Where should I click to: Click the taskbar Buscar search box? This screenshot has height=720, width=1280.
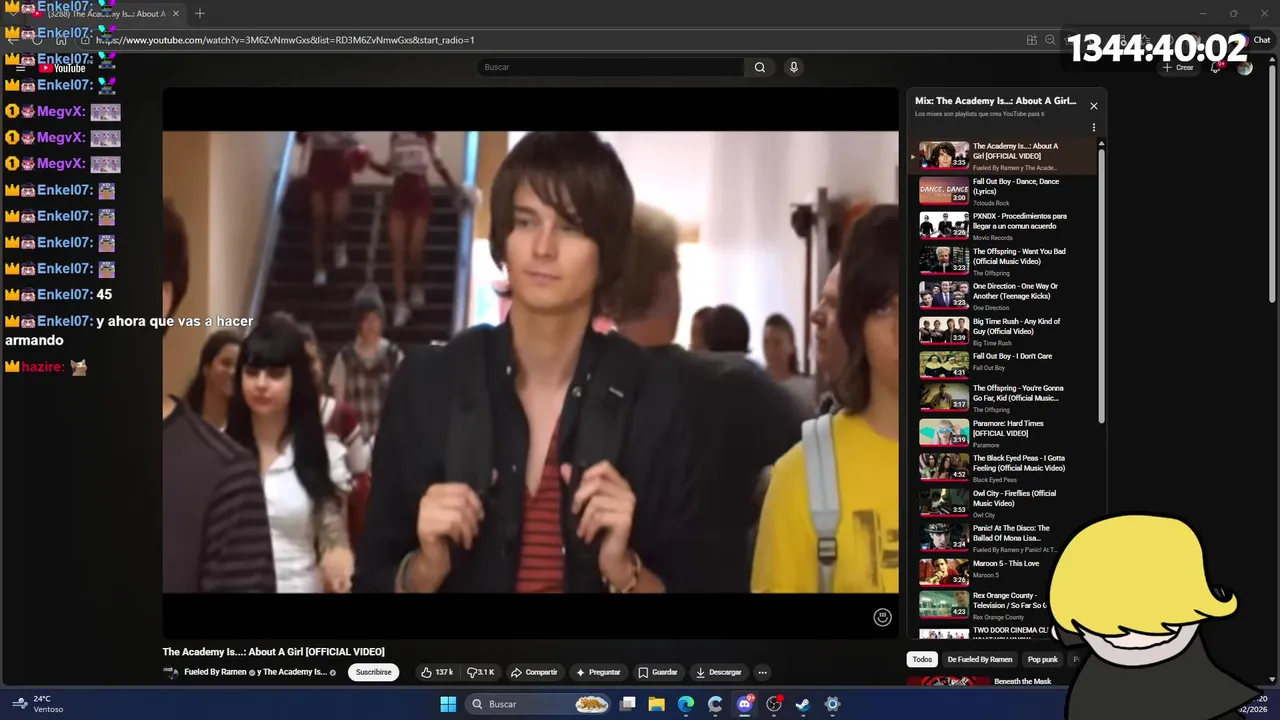539,704
